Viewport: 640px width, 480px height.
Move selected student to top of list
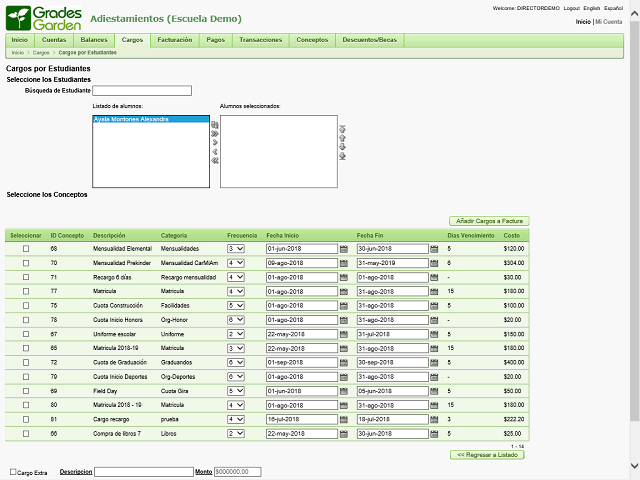(342, 129)
